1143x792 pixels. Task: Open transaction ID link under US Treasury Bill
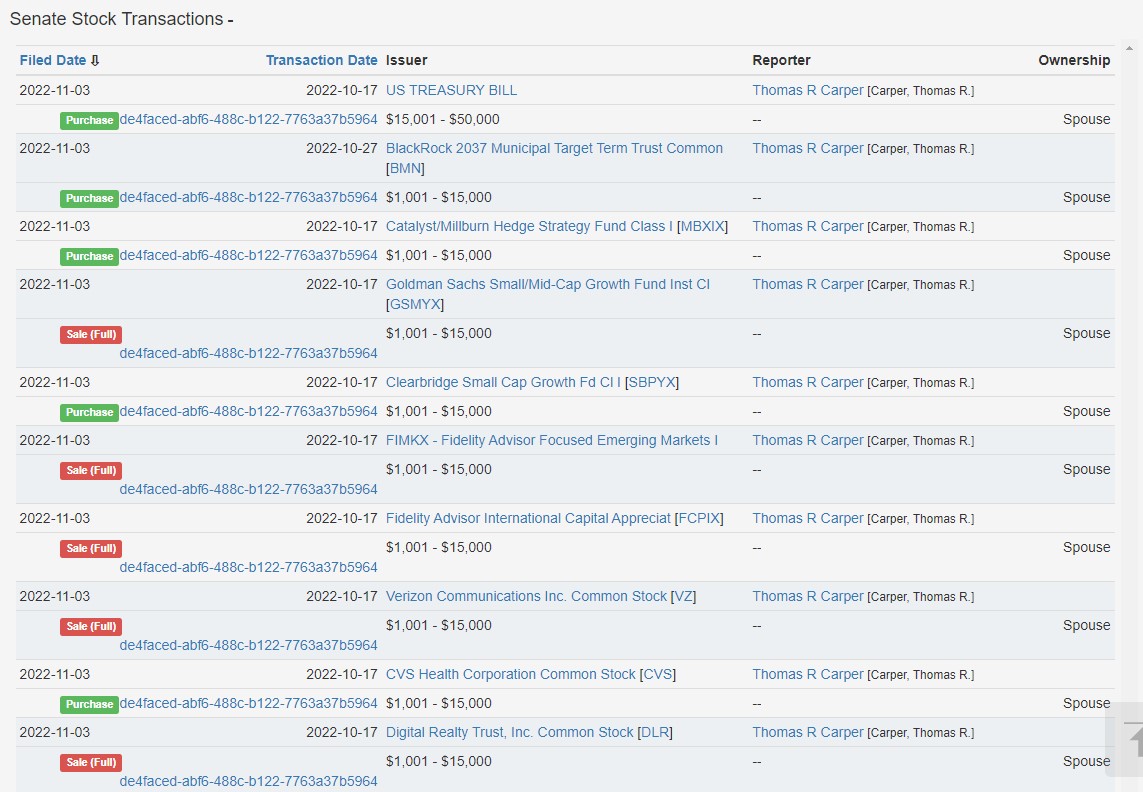(x=249, y=120)
